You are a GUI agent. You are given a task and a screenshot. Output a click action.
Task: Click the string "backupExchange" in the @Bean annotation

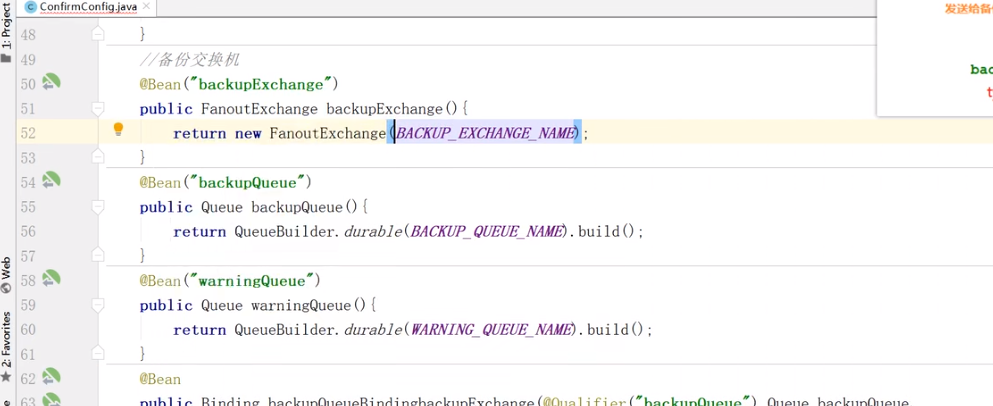261,84
